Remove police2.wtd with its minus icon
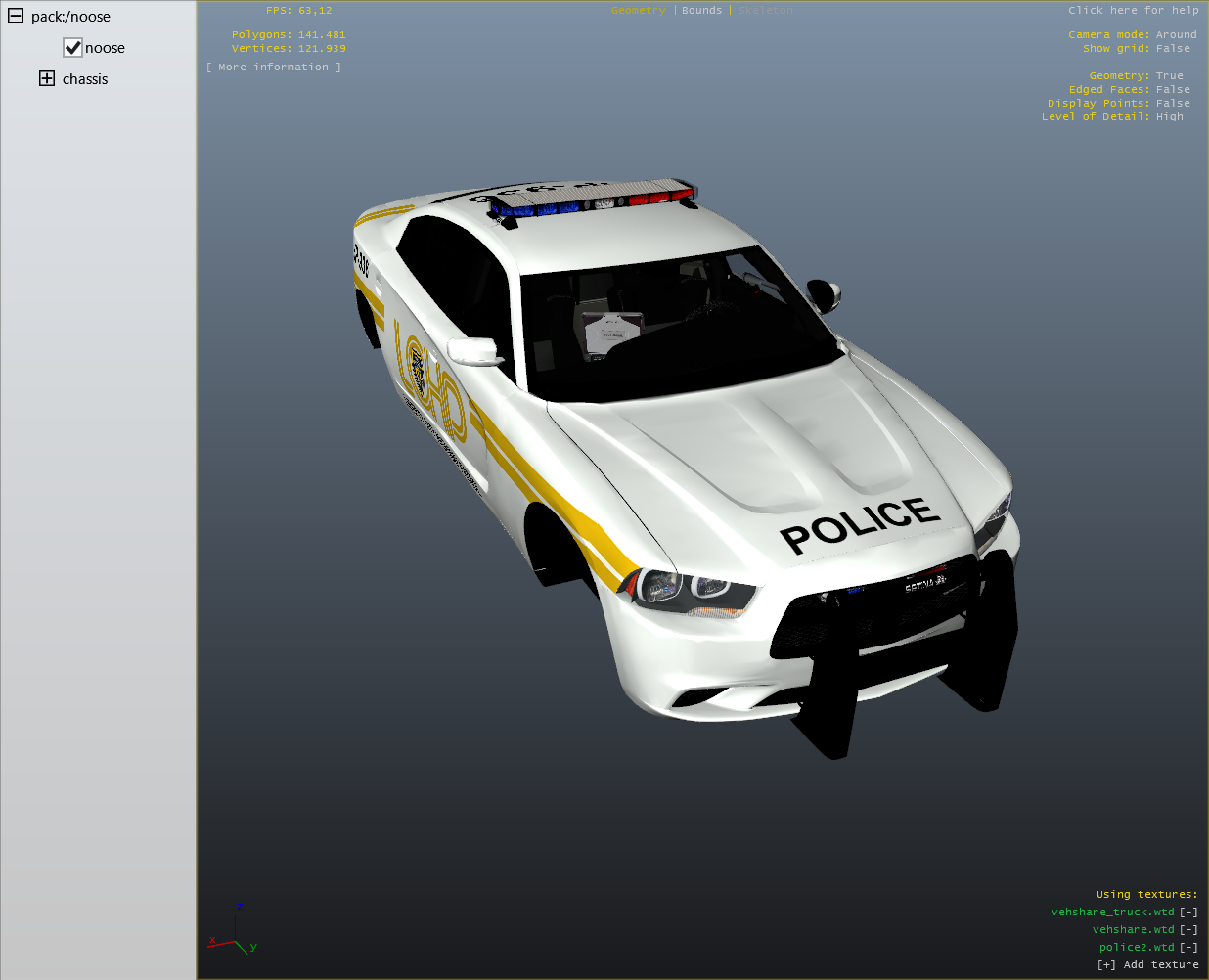1209x980 pixels. [x=1188, y=948]
